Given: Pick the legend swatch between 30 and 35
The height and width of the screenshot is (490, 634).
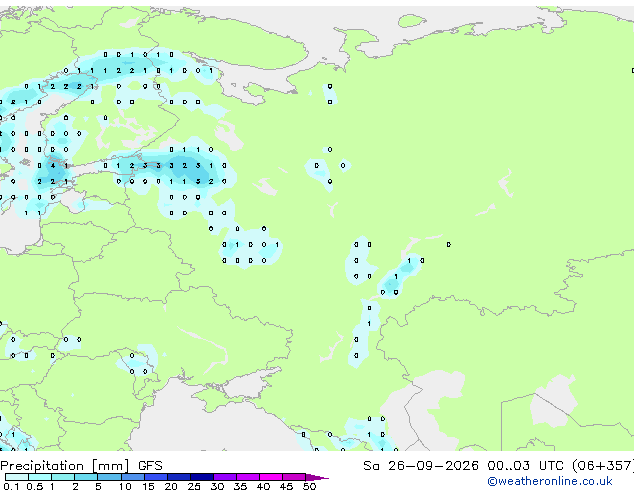Looking at the screenshot, I should (225, 477).
